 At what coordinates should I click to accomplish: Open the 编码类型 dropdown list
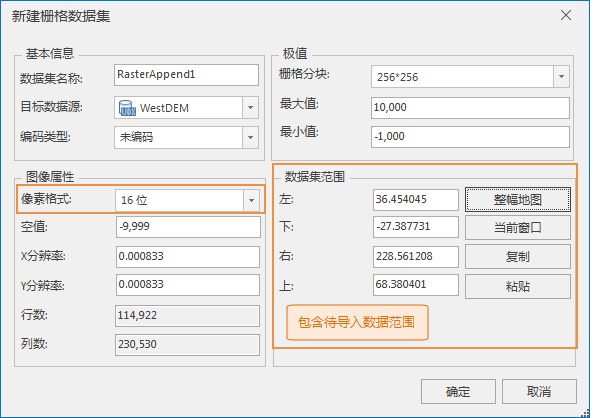pyautogui.click(x=250, y=137)
